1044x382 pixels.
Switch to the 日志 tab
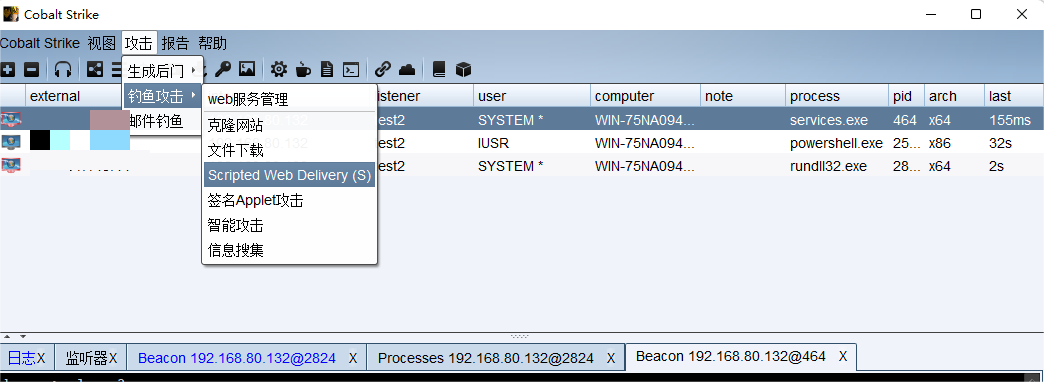tap(21, 358)
